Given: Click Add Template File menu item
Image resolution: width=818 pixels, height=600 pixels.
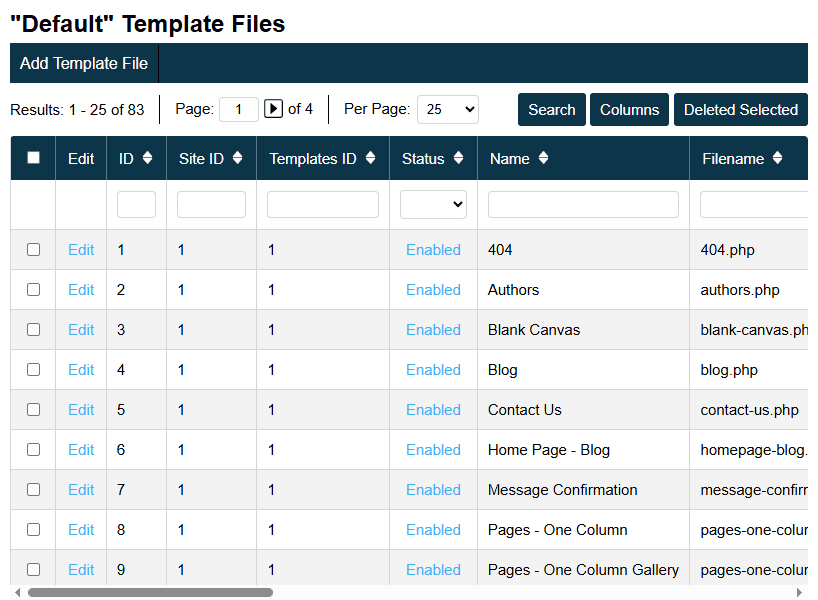Looking at the screenshot, I should (84, 63).
